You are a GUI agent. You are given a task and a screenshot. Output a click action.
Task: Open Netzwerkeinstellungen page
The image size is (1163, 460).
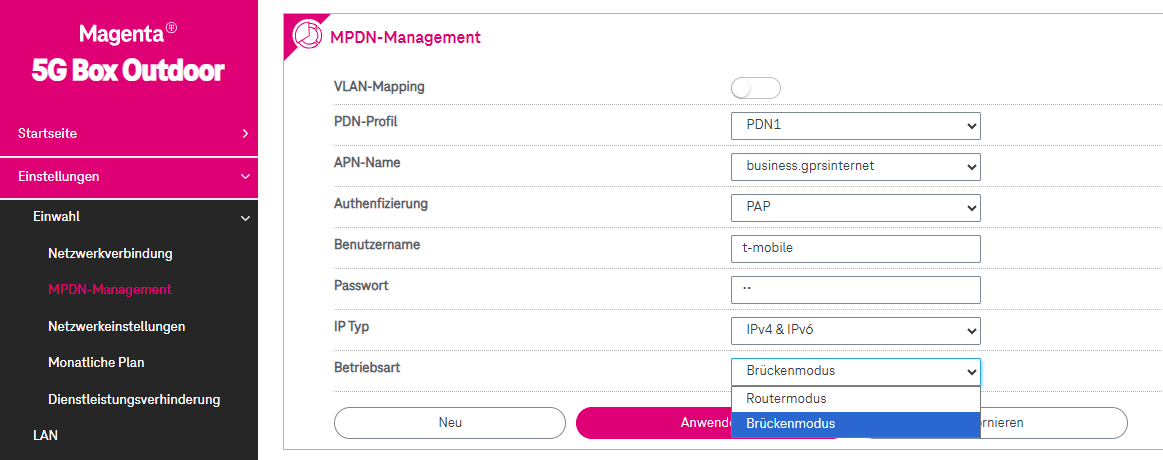click(116, 326)
